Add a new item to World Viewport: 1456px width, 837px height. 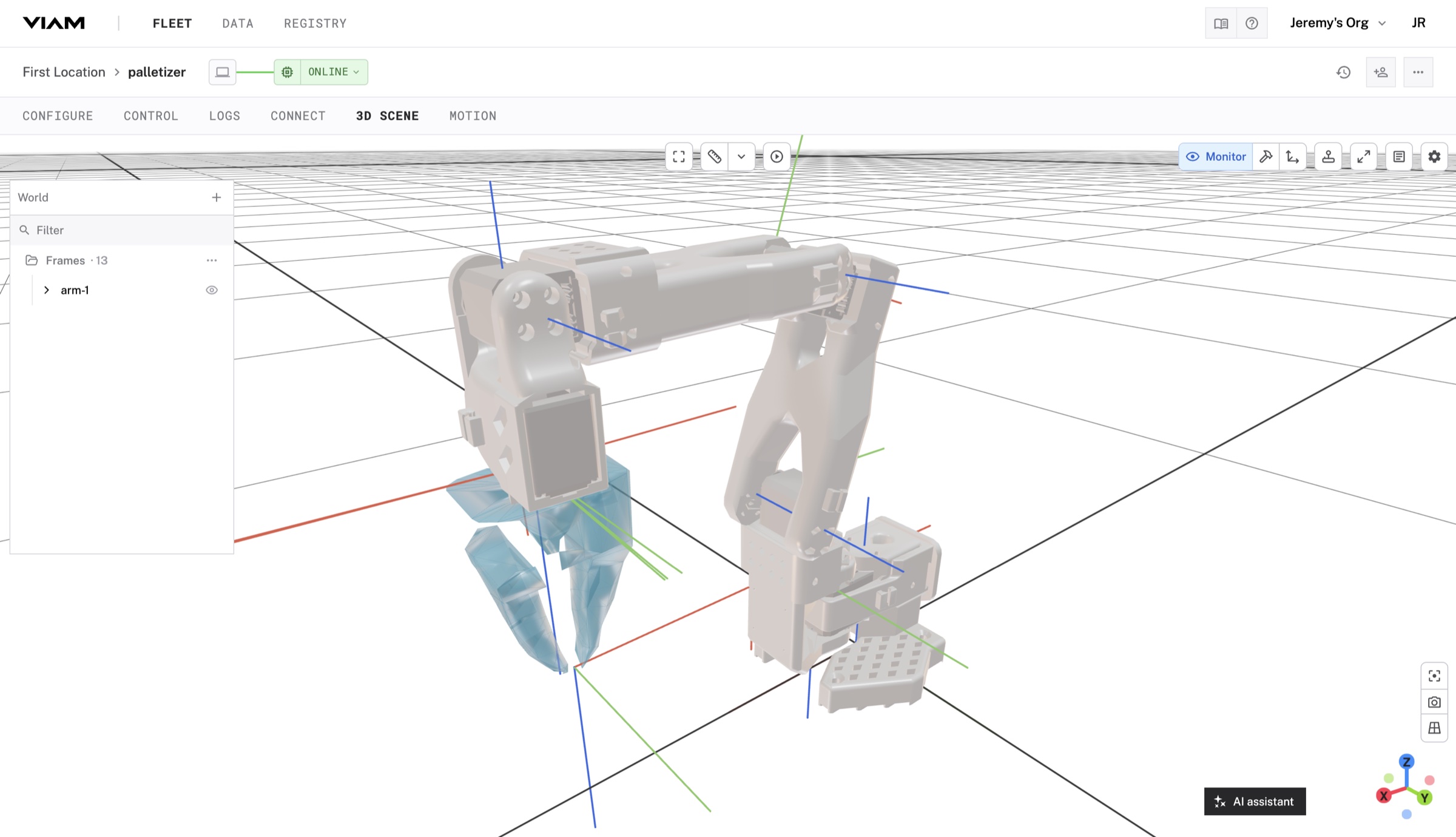click(x=216, y=197)
